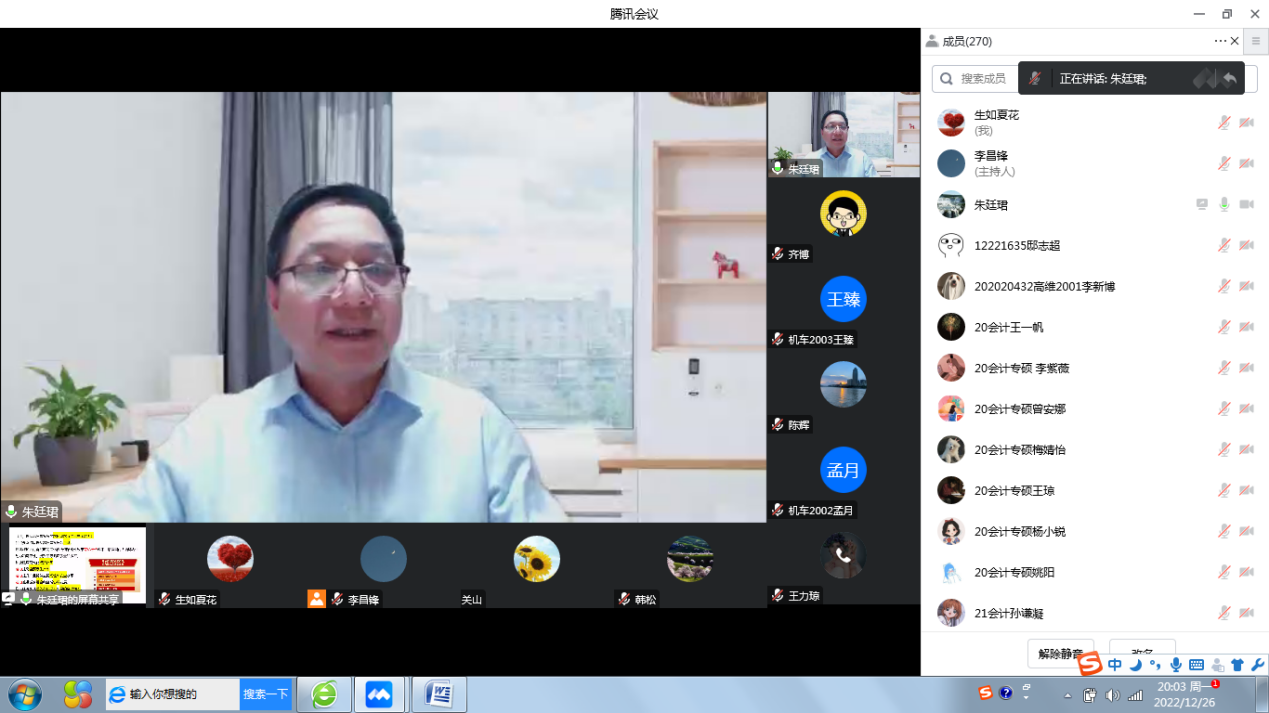Click the muted microphone icon in speaking bar
Image resolution: width=1269 pixels, height=713 pixels.
1035,78
